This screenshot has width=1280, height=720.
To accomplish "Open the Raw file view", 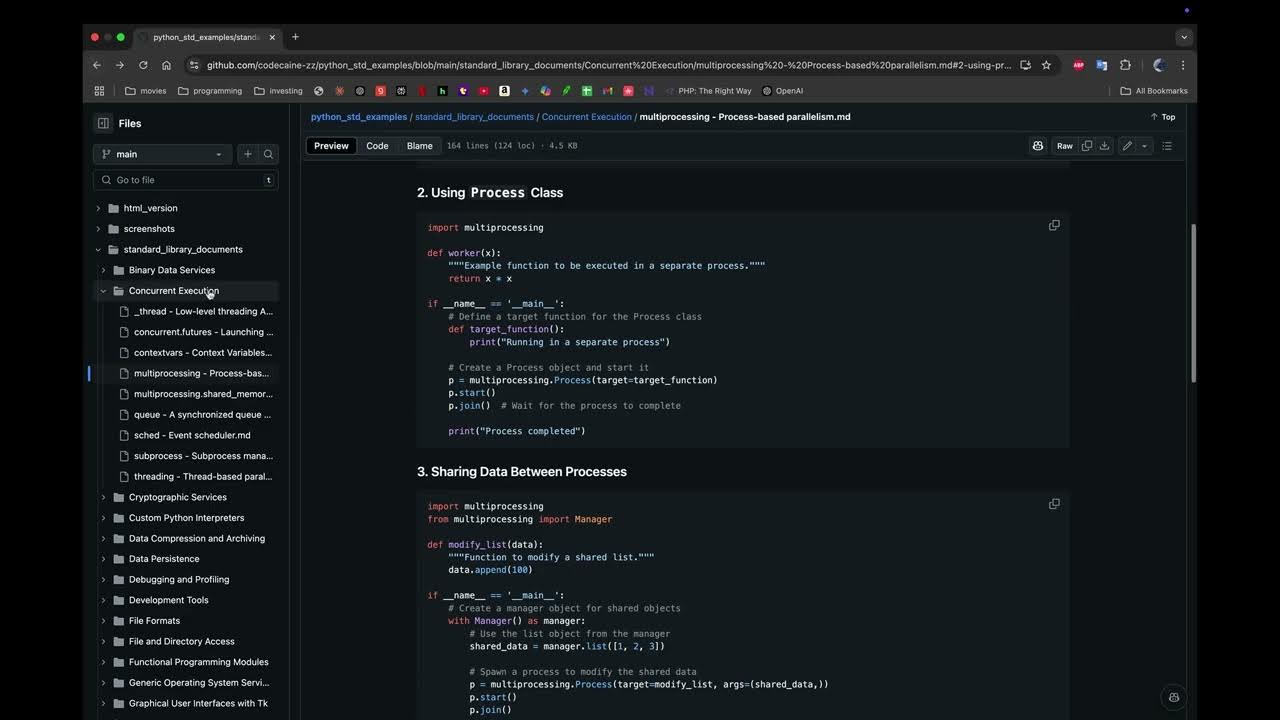I will (x=1065, y=146).
